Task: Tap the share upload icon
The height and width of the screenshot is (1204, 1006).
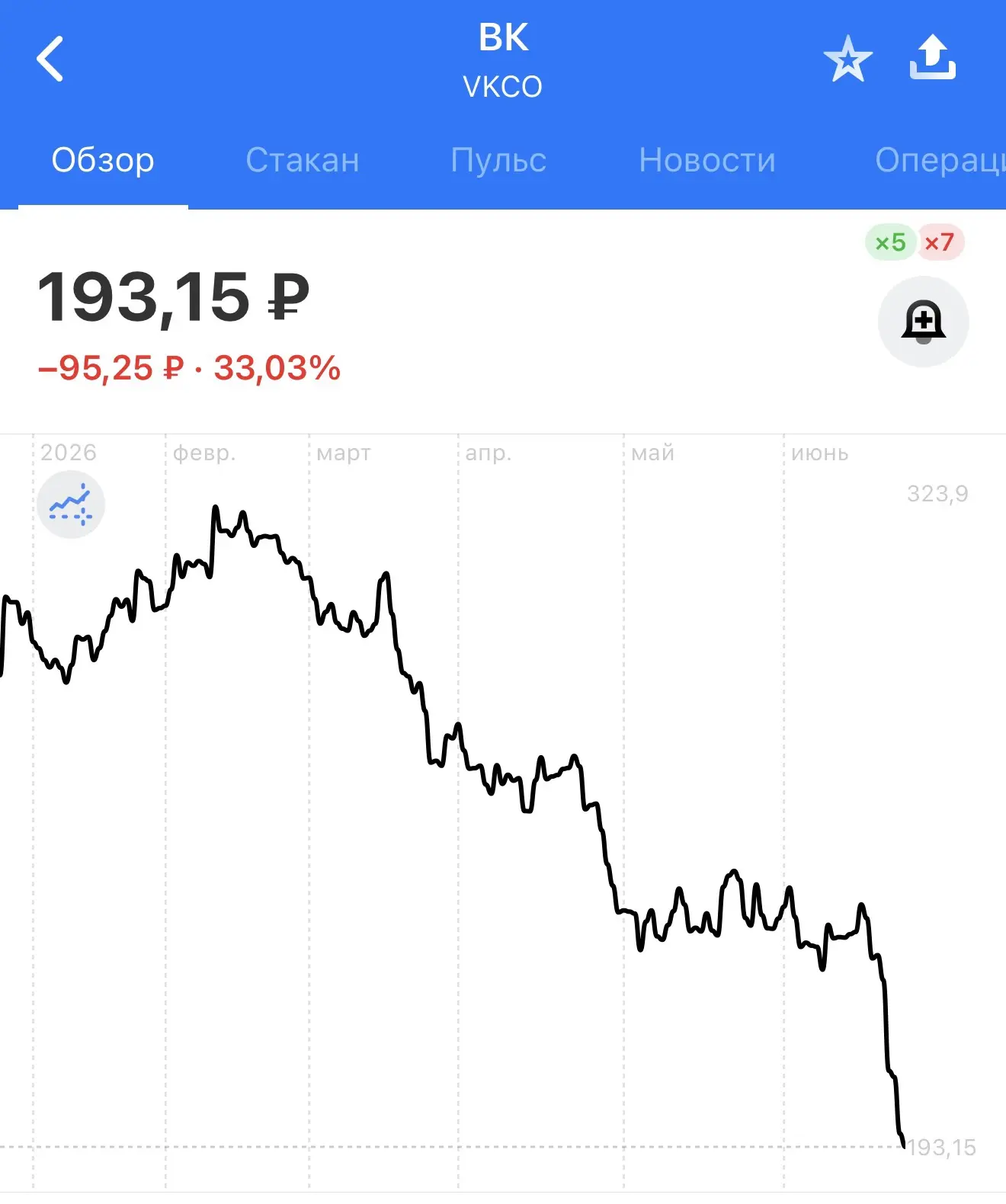Action: click(x=933, y=57)
